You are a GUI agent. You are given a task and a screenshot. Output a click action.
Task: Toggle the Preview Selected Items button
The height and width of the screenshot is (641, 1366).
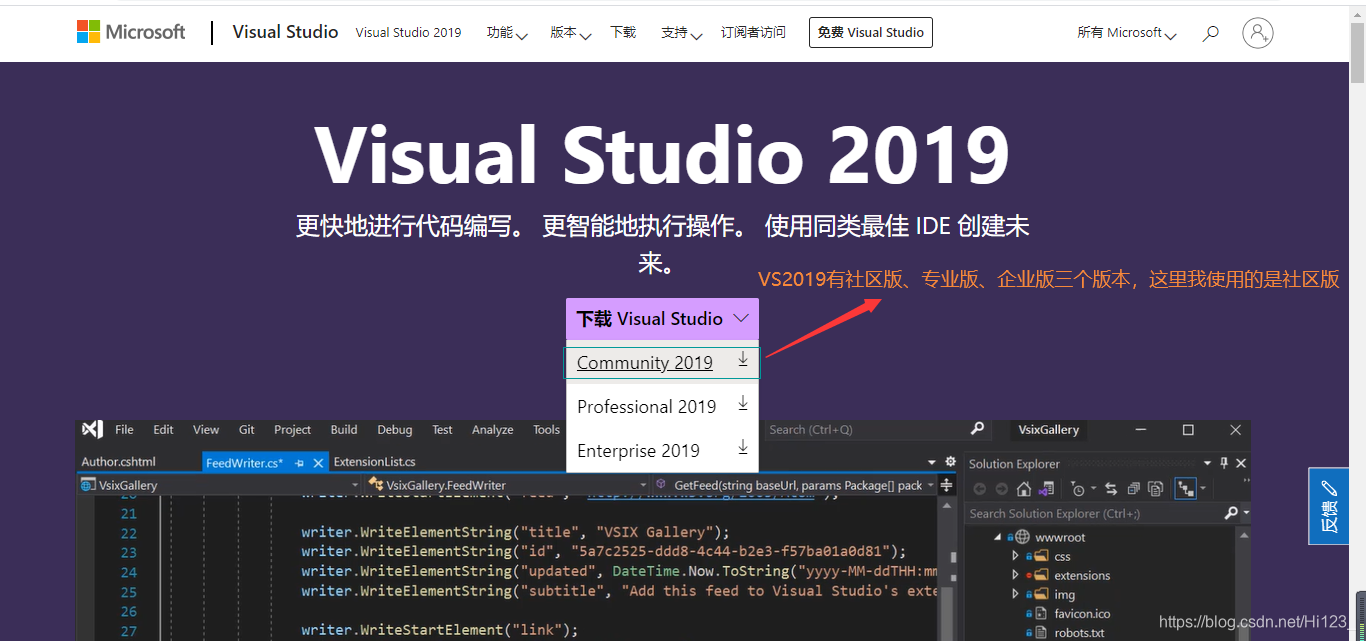1186,489
